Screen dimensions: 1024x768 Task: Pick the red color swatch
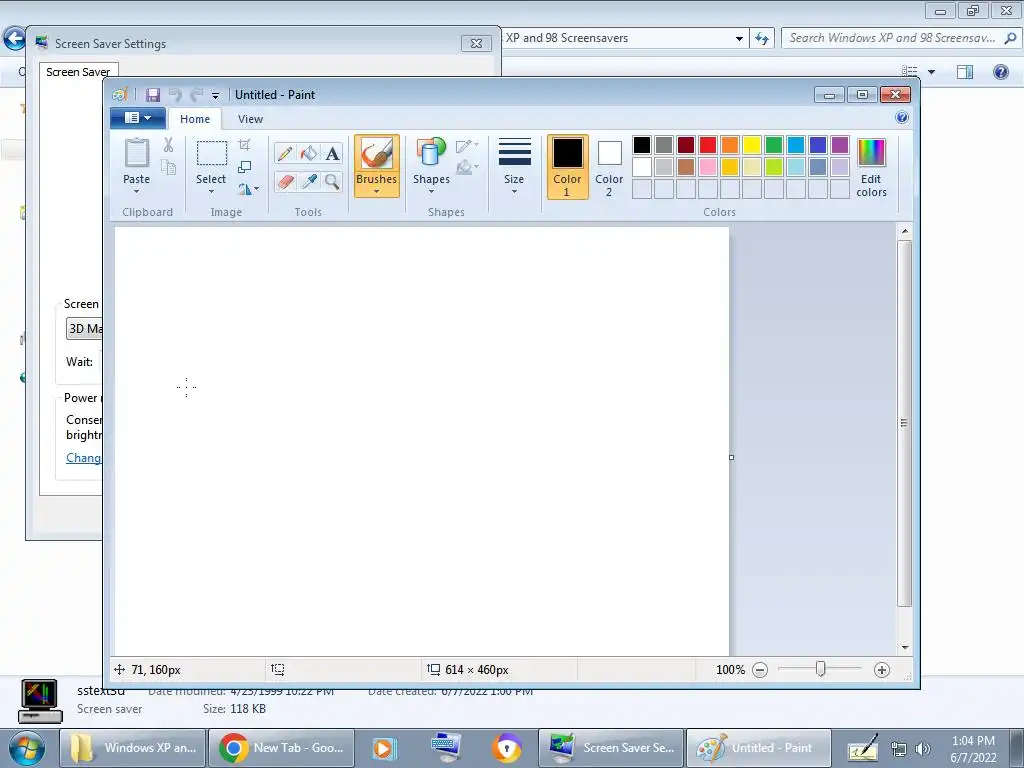pos(708,145)
